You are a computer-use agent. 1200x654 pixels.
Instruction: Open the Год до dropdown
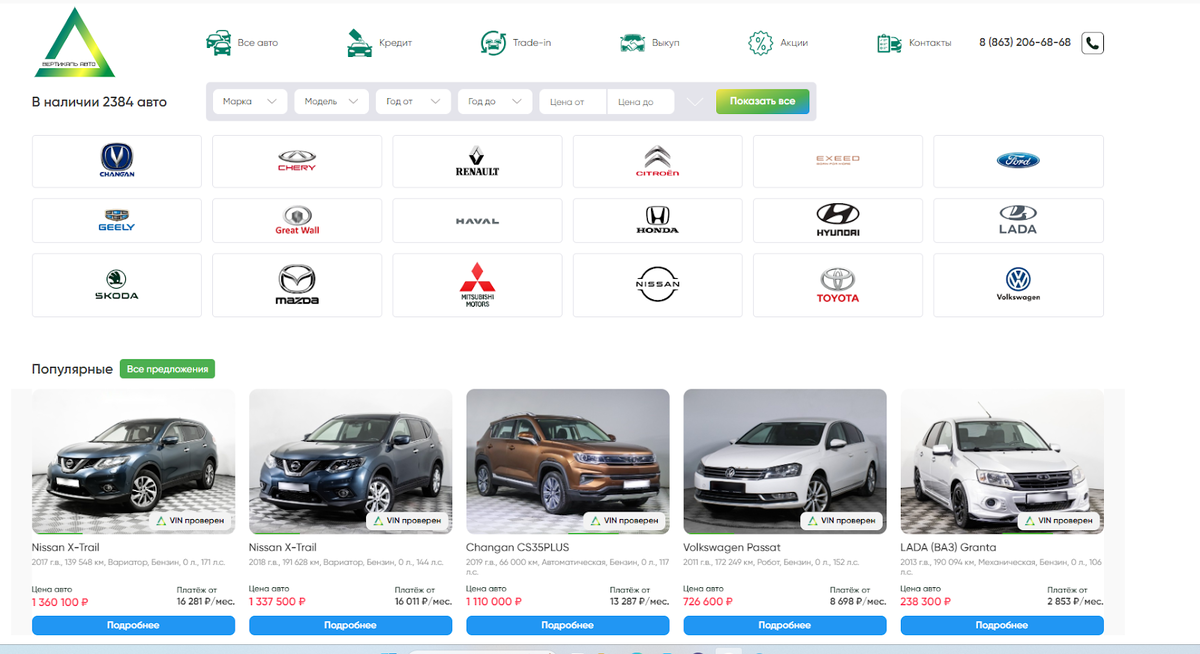click(496, 101)
